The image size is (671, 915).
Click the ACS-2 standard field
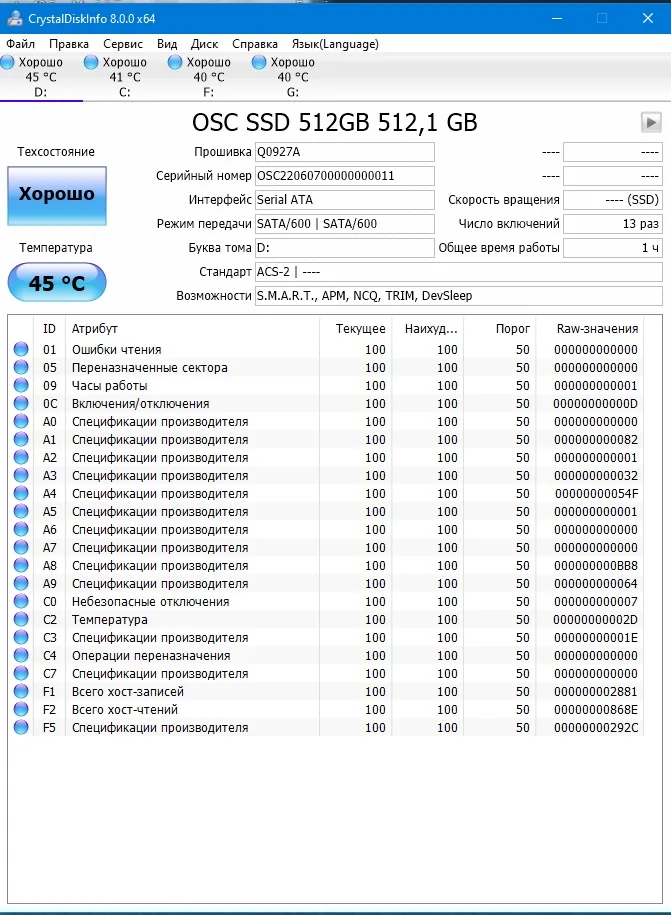[x=459, y=272]
